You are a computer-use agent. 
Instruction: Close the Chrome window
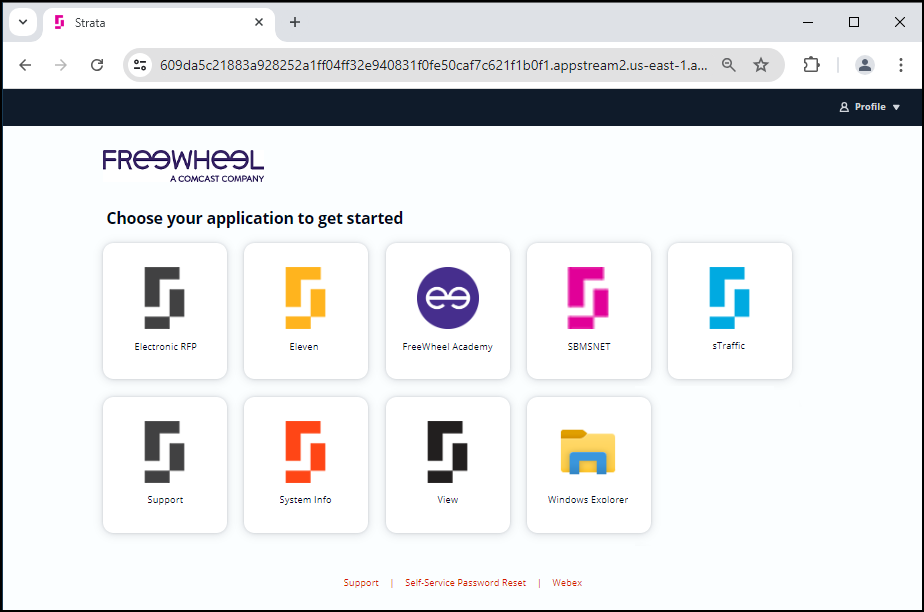click(900, 22)
